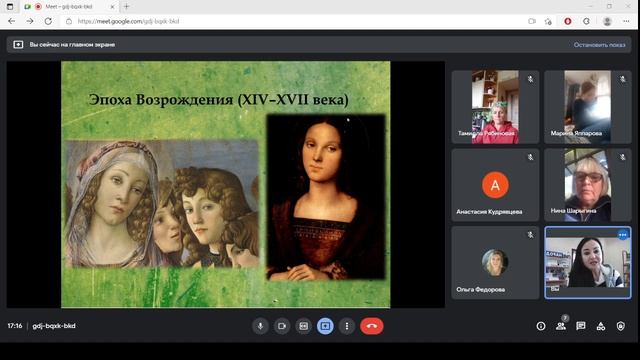Click the screen-share icon in the presenting banner
This screenshot has width=640, height=360.
pos(18,44)
